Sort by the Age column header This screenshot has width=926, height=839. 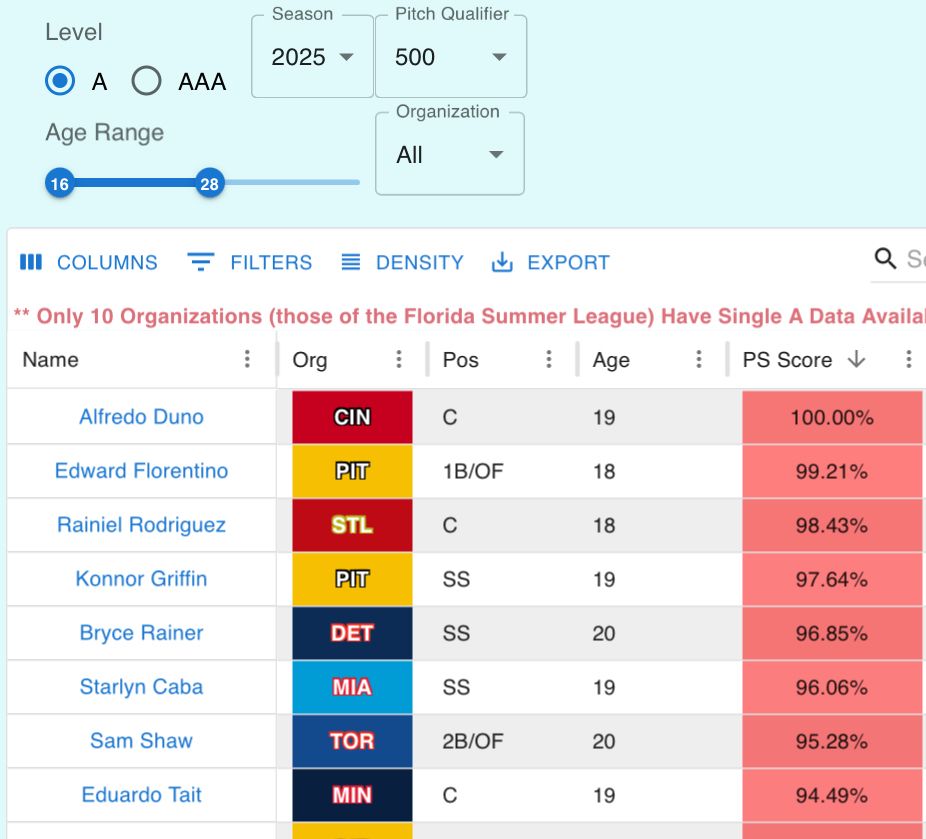[611, 360]
